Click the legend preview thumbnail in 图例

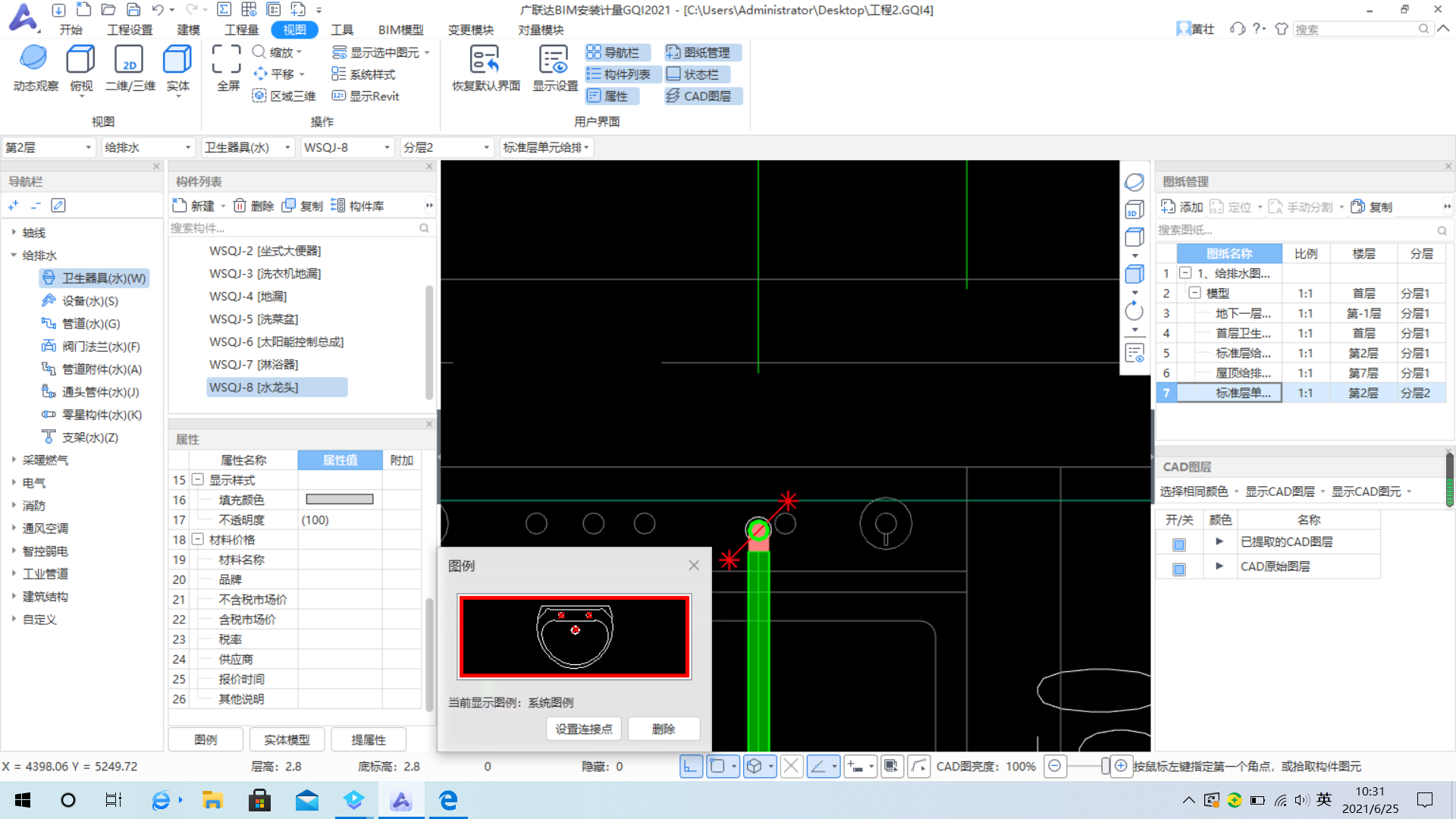574,636
